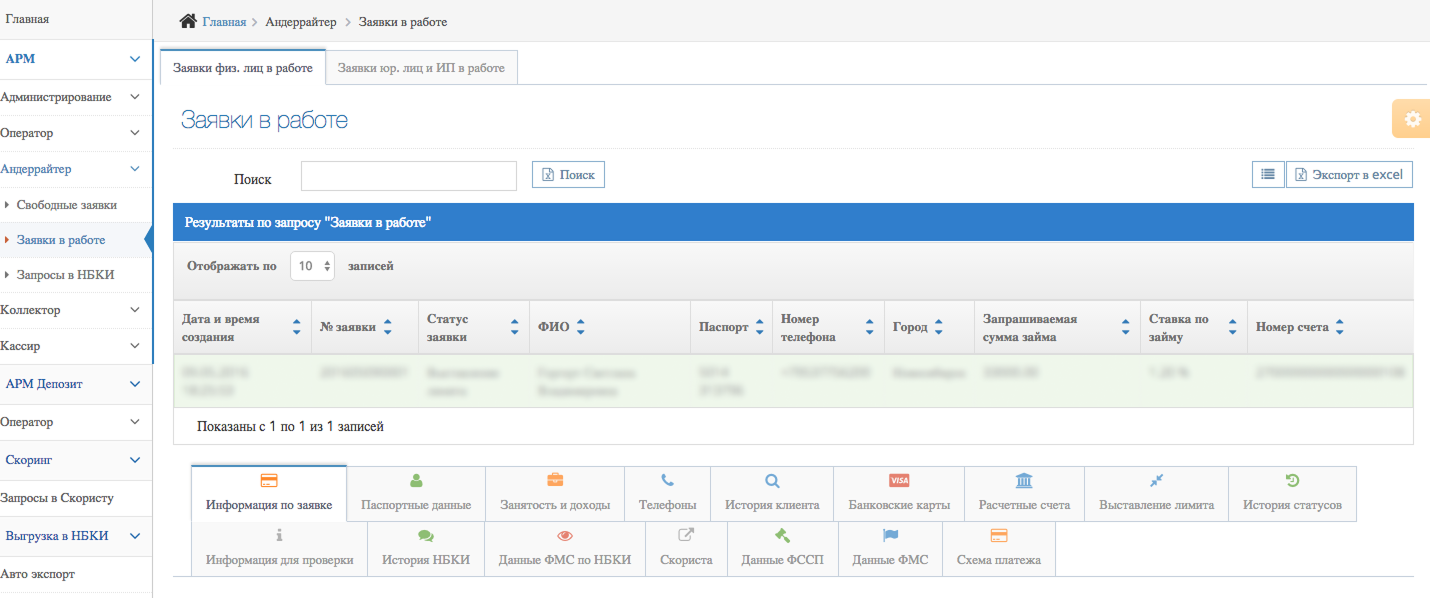Sort by Номер счета column arrows
1430x598 pixels.
pos(1339,327)
